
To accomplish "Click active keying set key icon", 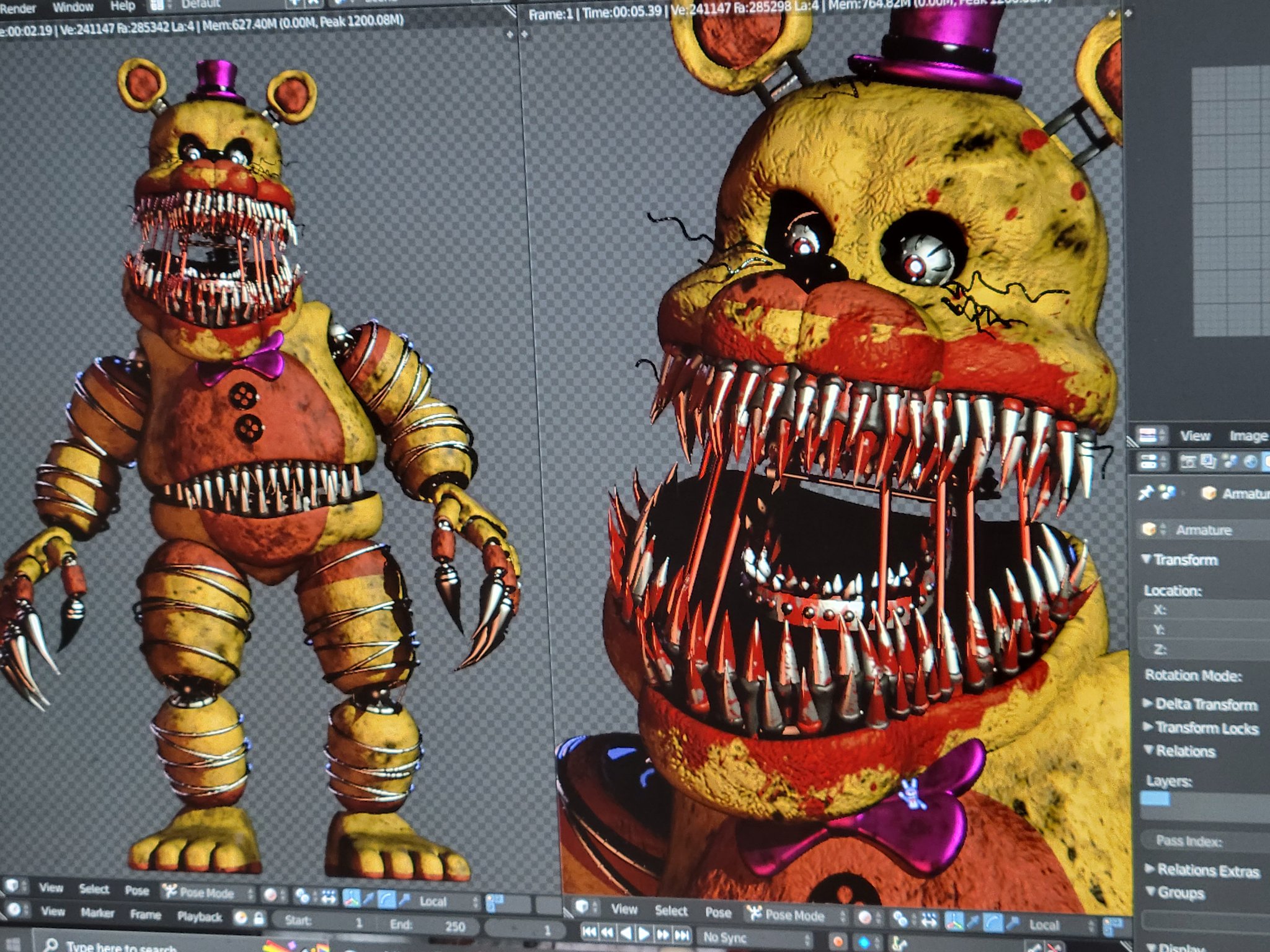I will pyautogui.click(x=899, y=945).
